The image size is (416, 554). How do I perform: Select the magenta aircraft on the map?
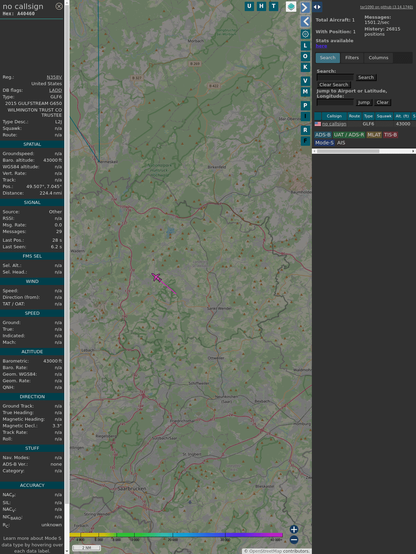tap(157, 277)
